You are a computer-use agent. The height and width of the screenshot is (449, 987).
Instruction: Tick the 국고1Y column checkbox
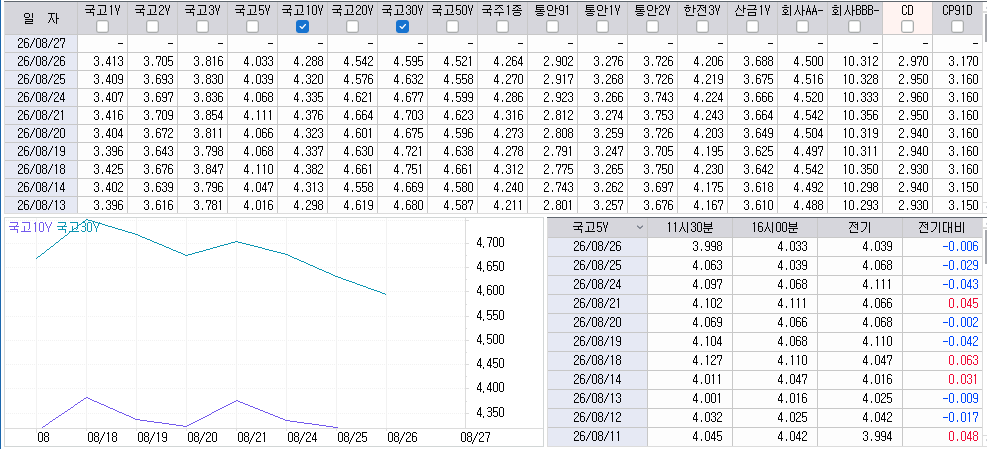[x=102, y=26]
